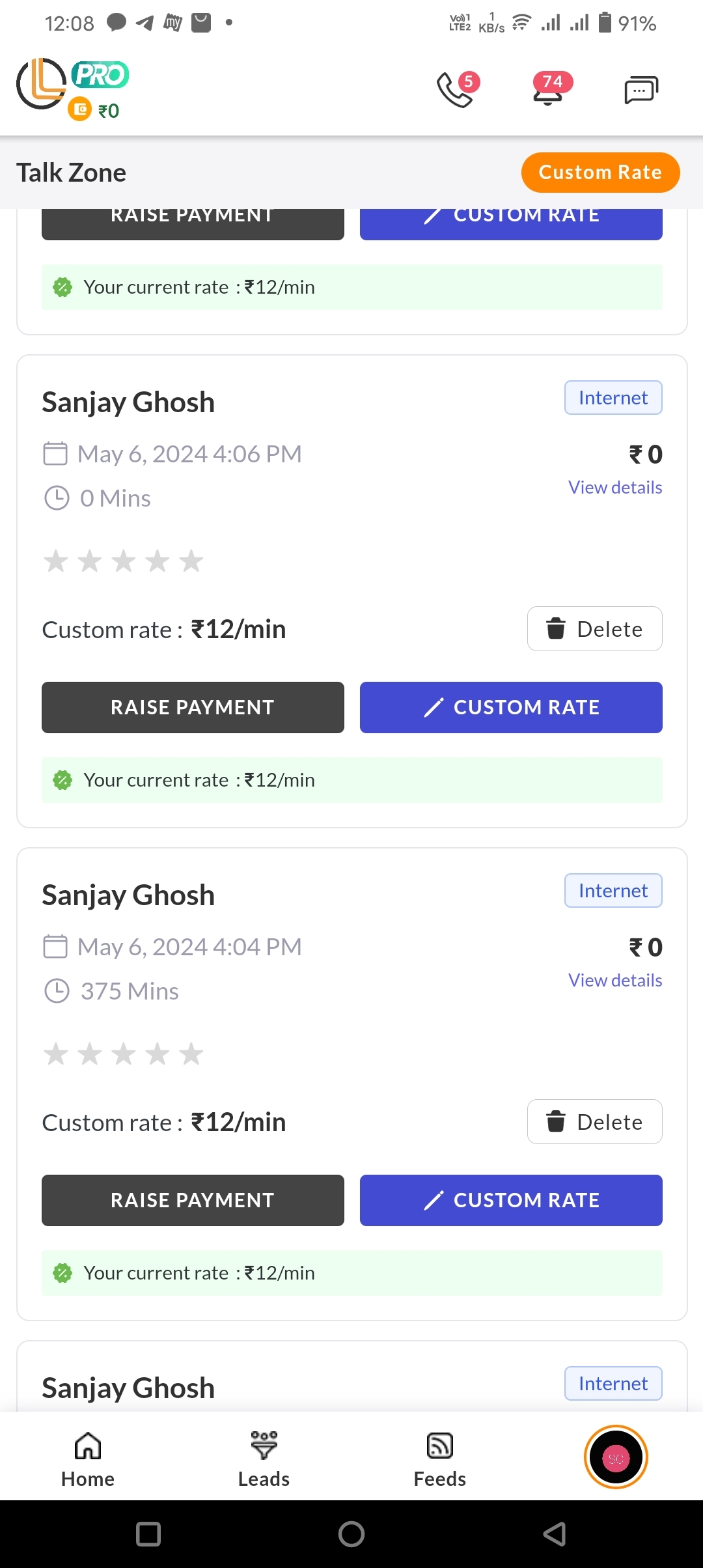This screenshot has width=703, height=1568.
Task: Open notifications bell showing 74
Action: [x=549, y=89]
